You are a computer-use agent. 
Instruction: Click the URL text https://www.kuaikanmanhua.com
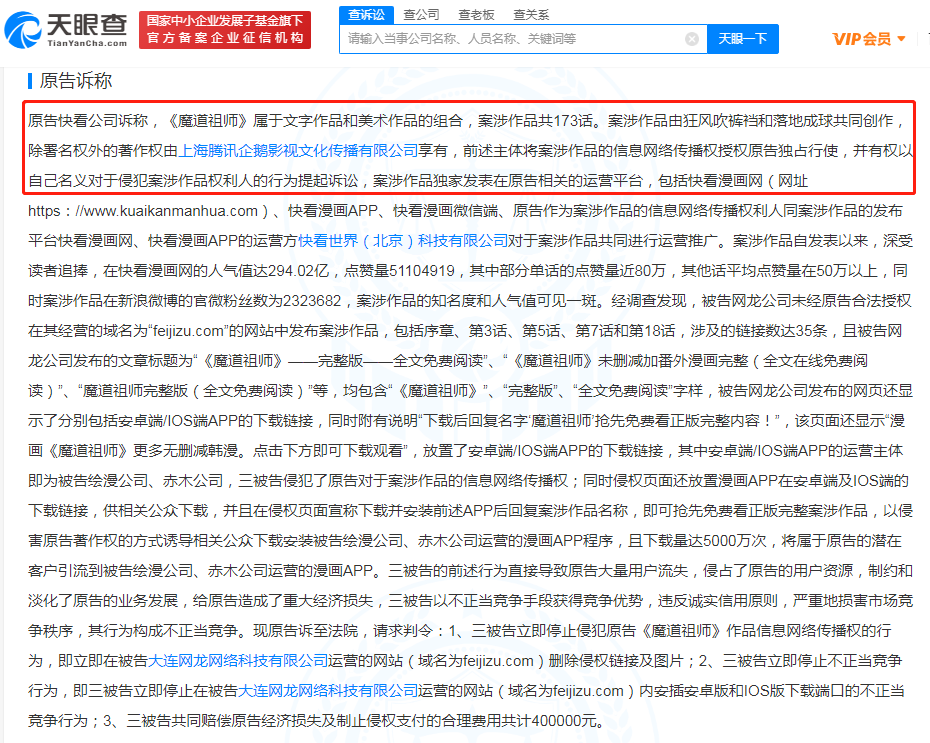(x=143, y=211)
